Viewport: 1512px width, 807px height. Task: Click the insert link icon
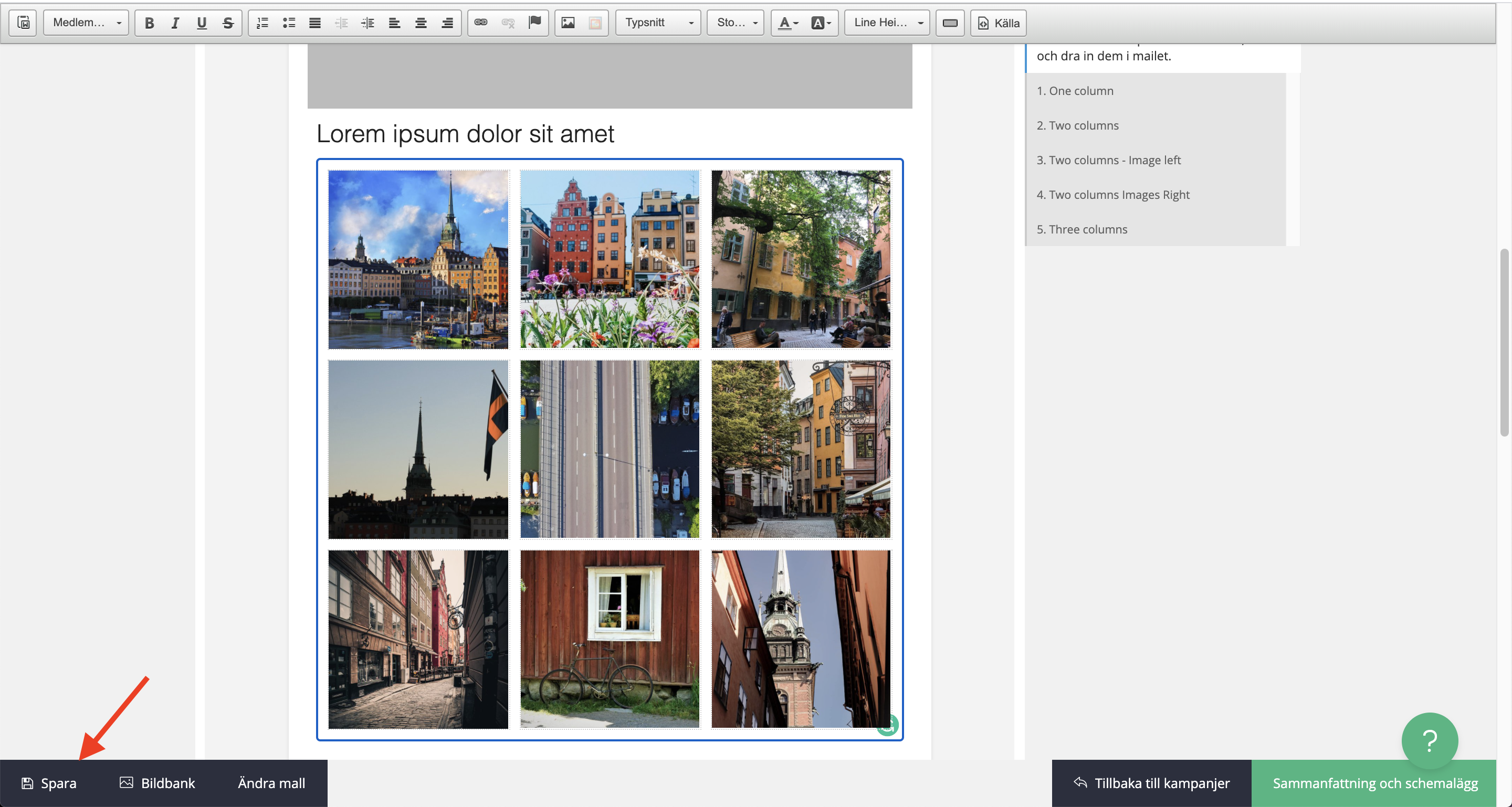[x=481, y=23]
